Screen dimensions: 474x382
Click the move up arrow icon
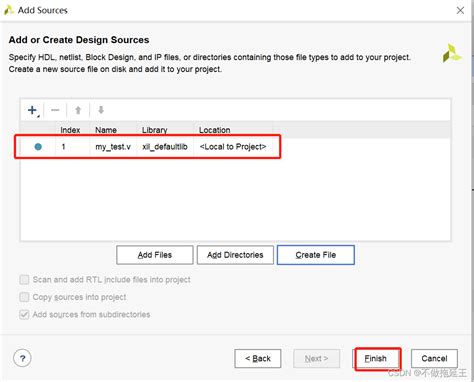coord(78,110)
